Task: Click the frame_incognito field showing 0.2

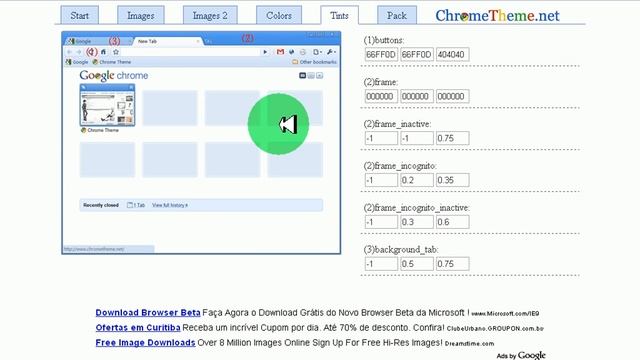Action: 417,180
